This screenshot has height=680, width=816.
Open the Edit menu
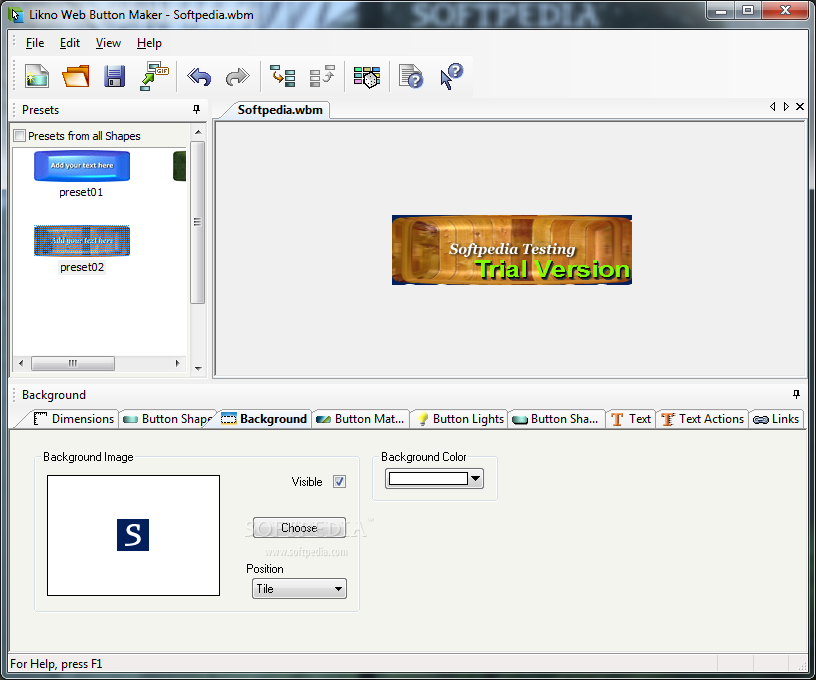tap(70, 43)
